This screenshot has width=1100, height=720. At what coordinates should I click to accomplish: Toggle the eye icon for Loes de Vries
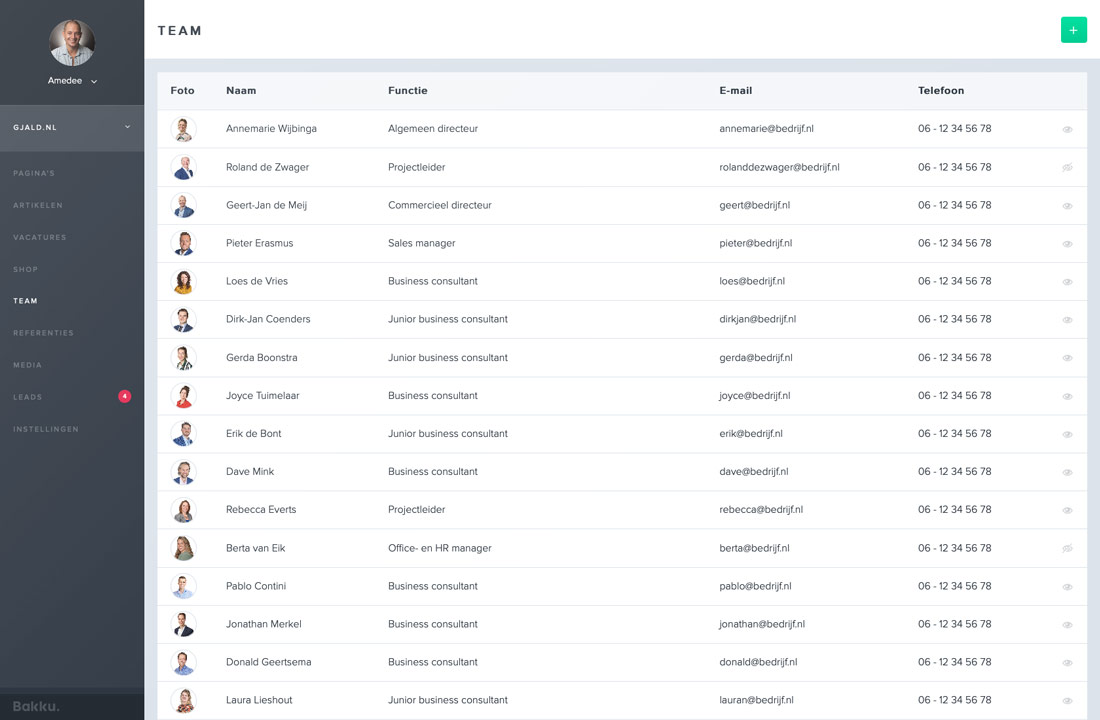click(1067, 282)
